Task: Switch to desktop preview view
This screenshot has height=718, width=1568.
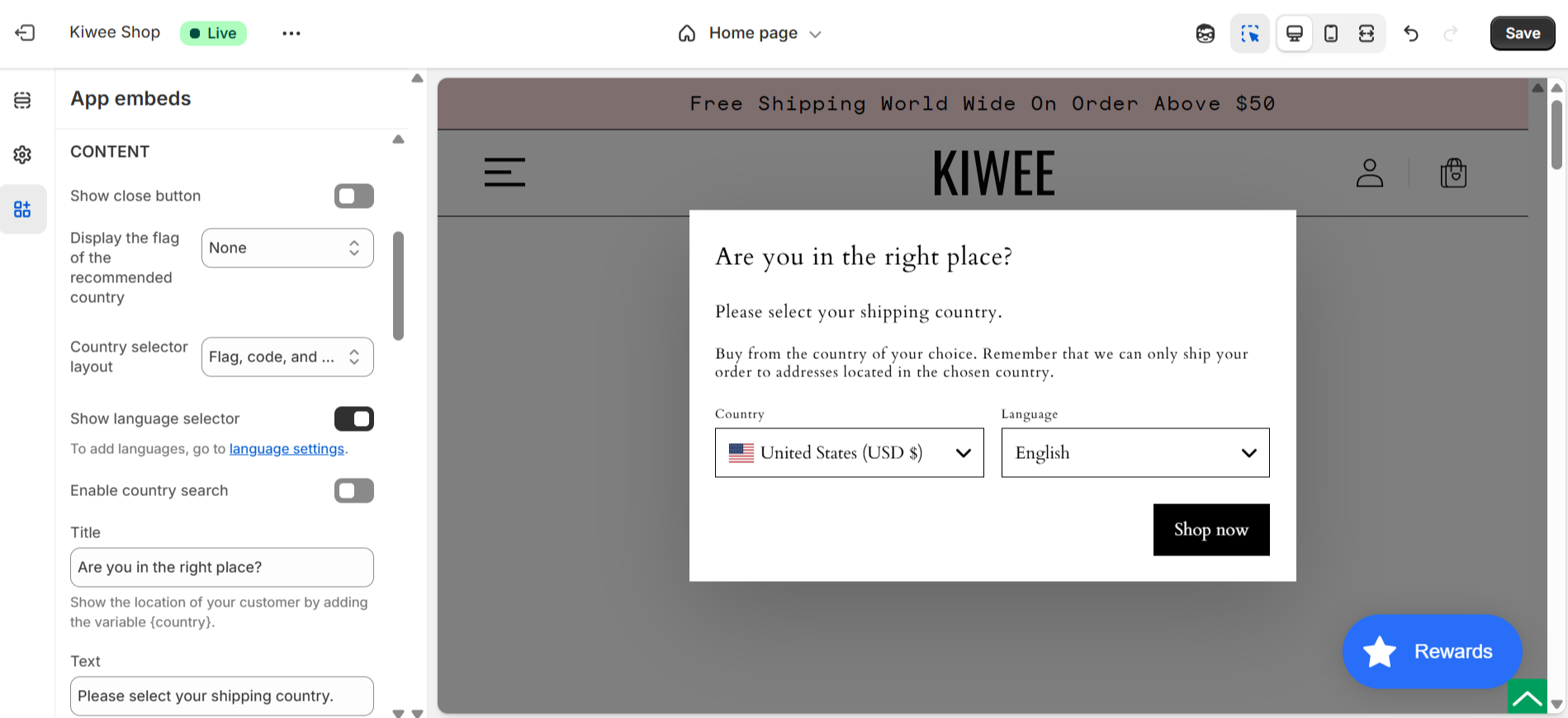Action: pyautogui.click(x=1294, y=34)
